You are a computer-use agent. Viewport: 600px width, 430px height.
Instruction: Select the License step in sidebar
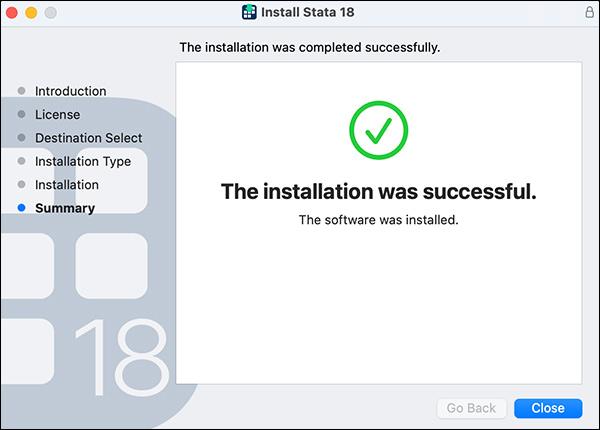pos(57,114)
